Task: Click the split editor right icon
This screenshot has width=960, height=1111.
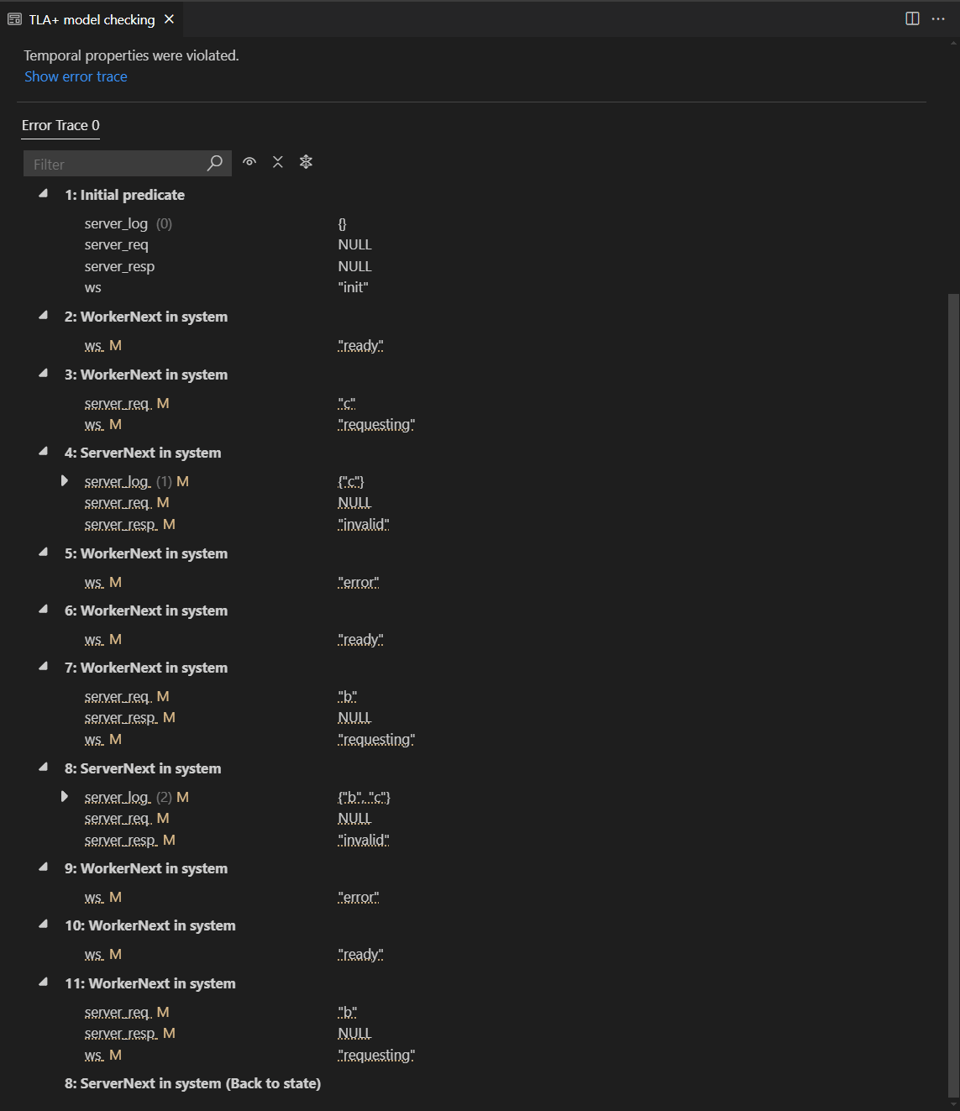Action: pyautogui.click(x=912, y=19)
